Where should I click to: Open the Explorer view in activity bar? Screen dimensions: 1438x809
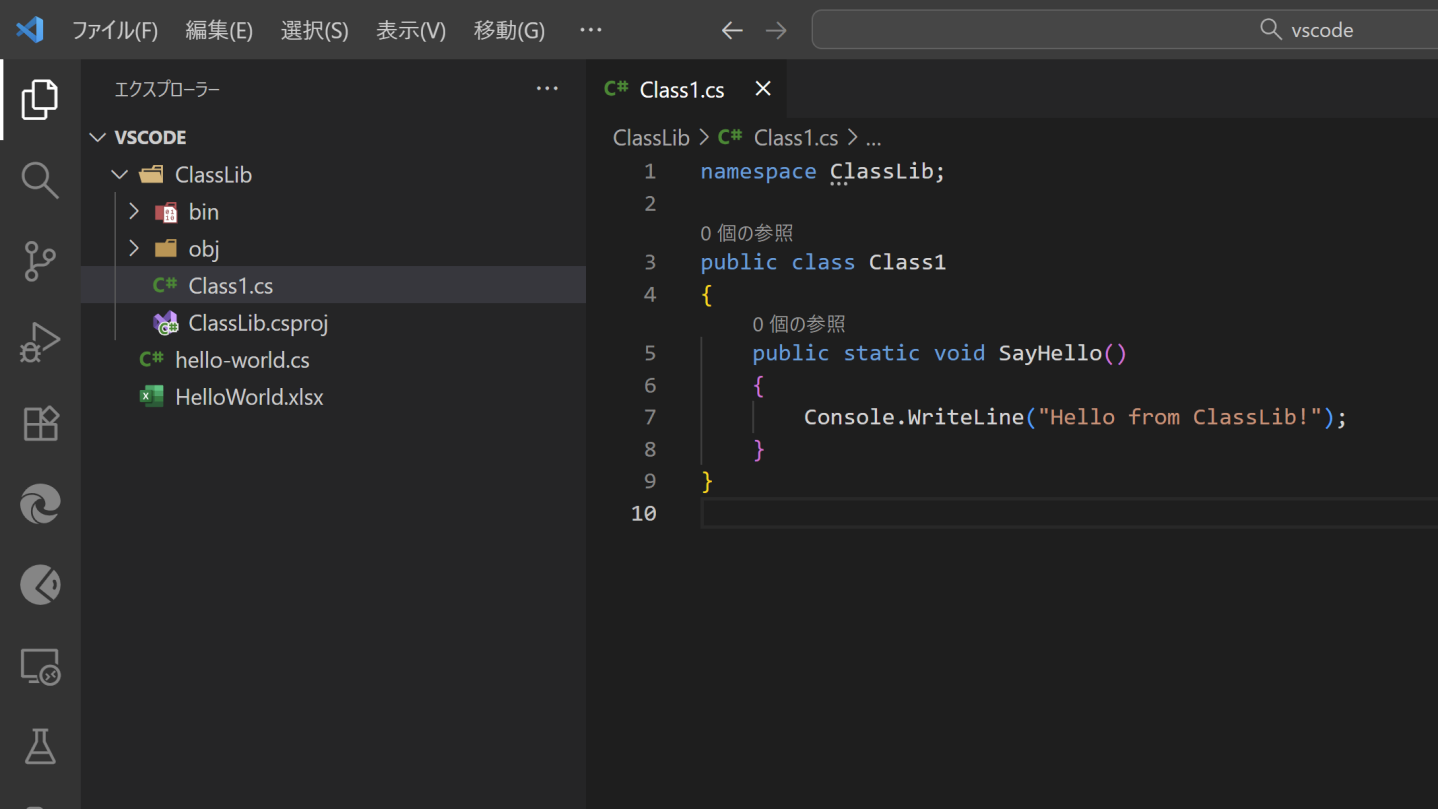tap(40, 99)
